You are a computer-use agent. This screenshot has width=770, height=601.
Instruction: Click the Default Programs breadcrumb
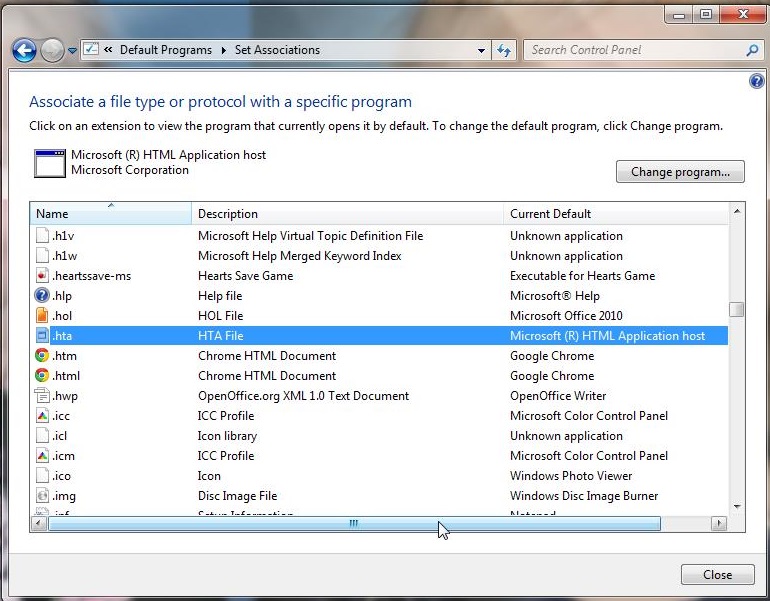click(165, 50)
